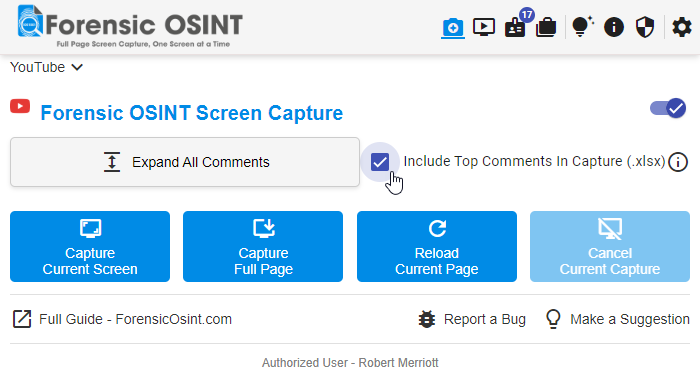Uncheck Include Top Comments In Capture

coord(380,162)
